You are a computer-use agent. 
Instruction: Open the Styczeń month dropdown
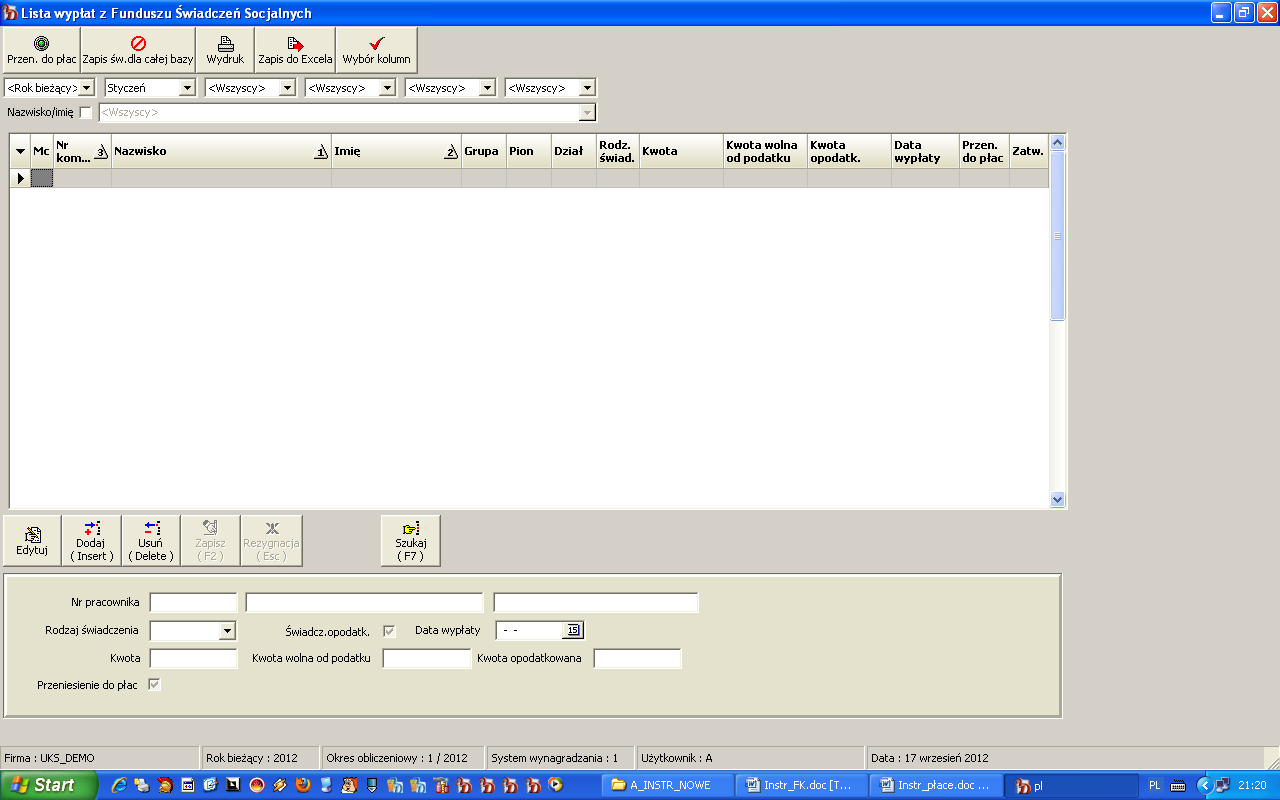pos(187,88)
